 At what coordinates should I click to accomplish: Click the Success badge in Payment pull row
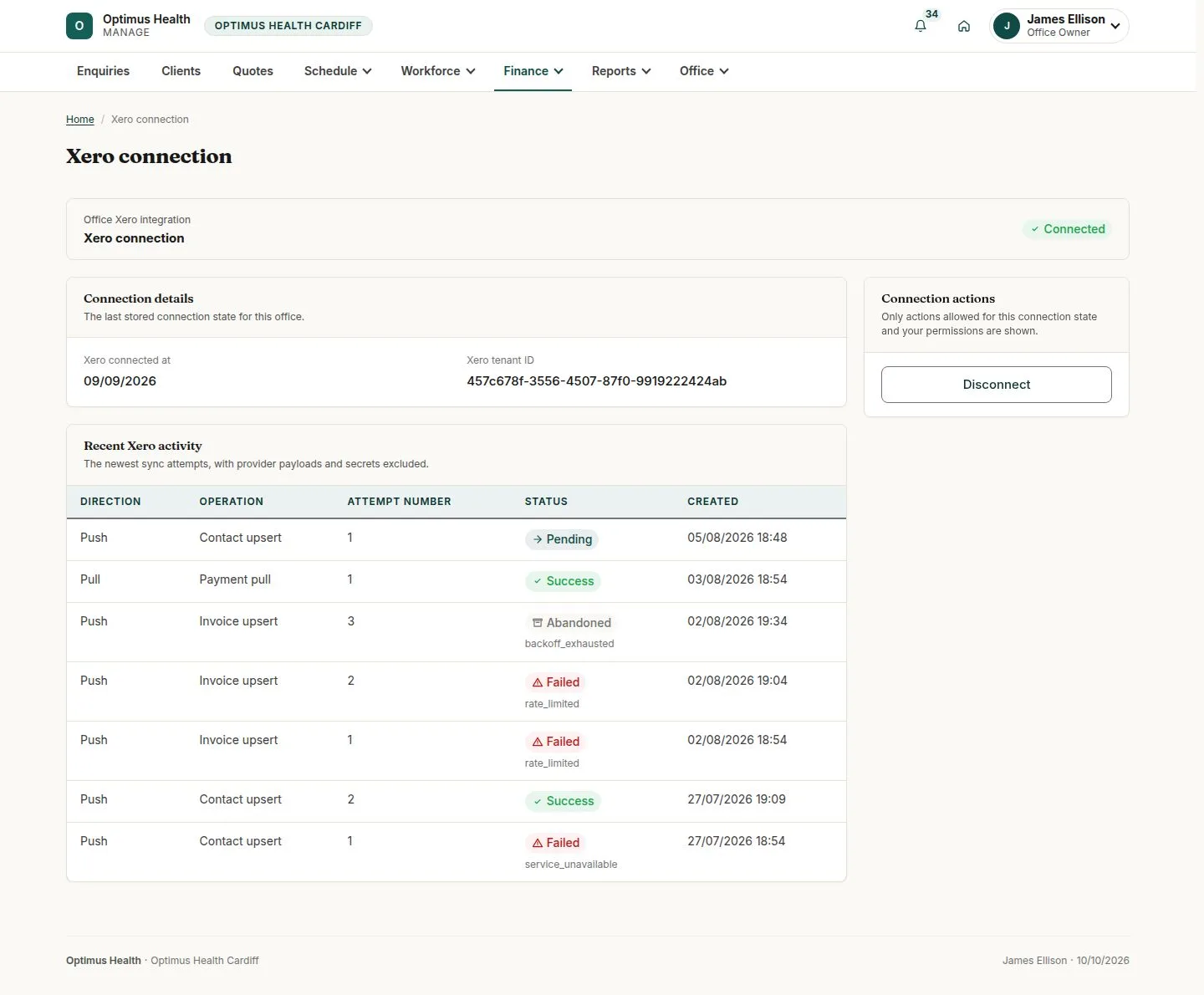(563, 581)
